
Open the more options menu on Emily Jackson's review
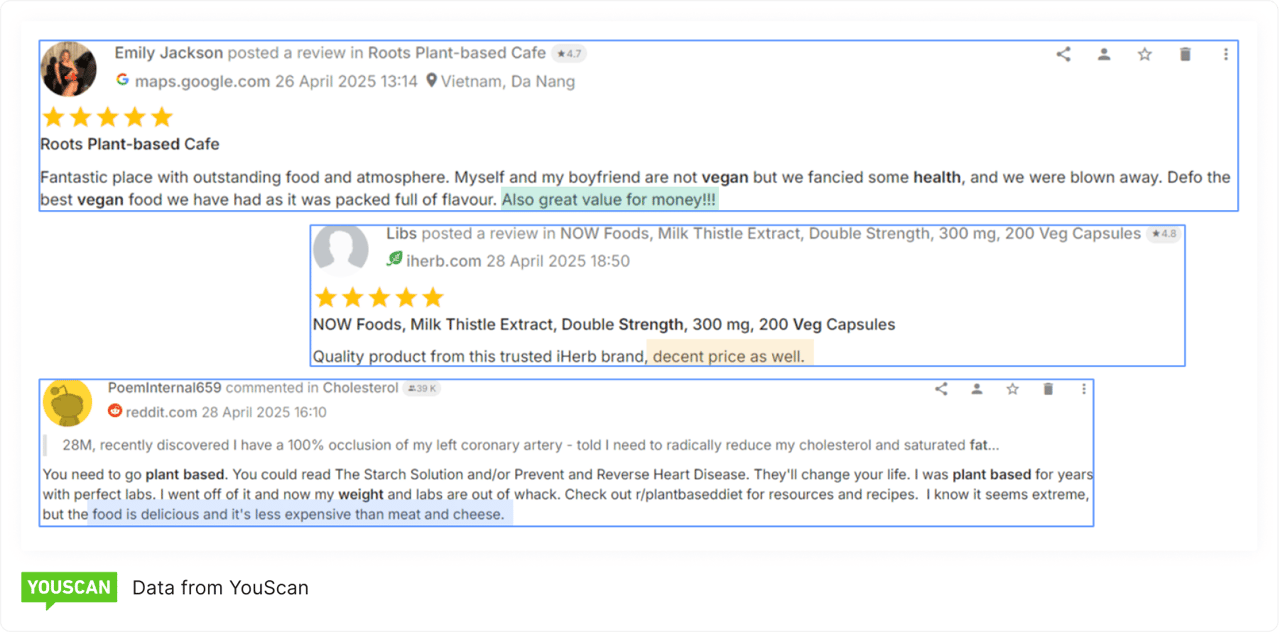(1226, 55)
